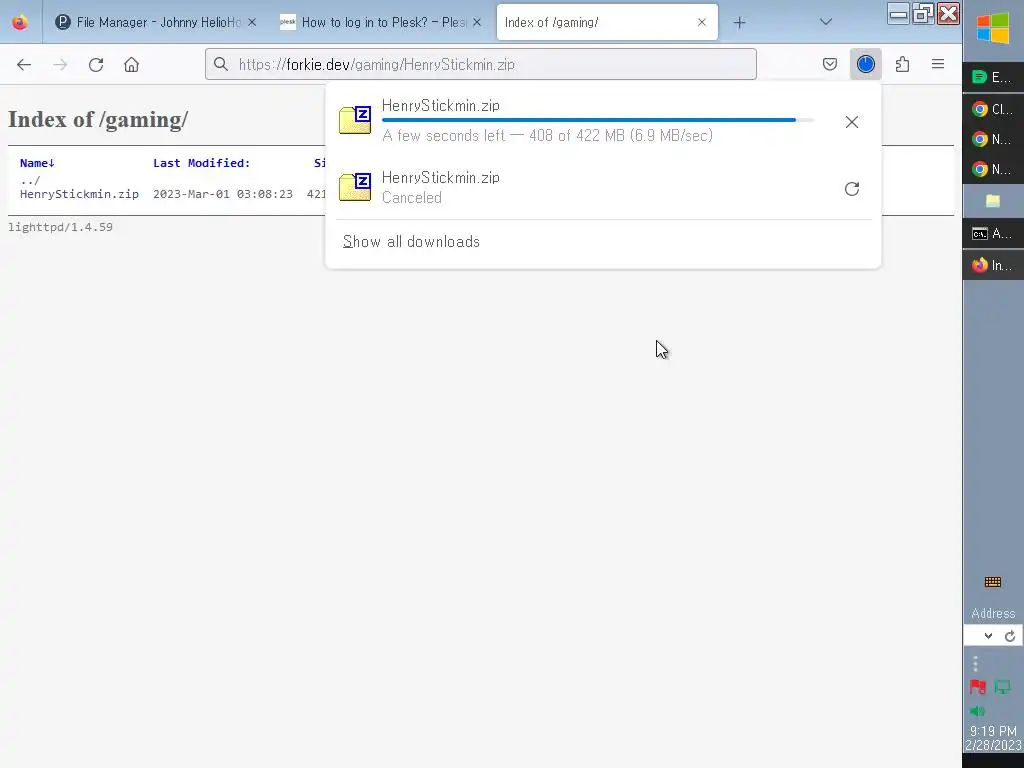Image resolution: width=1024 pixels, height=768 pixels.
Task: Select the Index of /gaming/ tab
Action: point(607,22)
